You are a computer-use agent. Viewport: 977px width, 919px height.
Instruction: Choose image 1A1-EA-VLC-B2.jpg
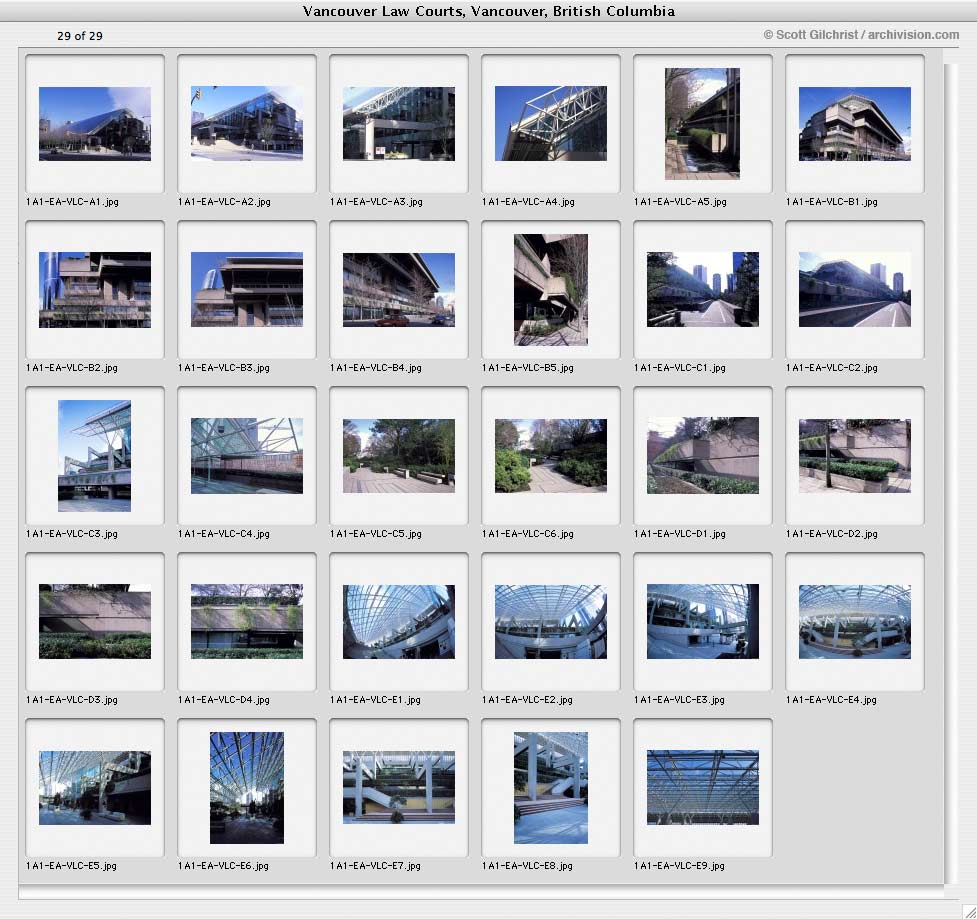pos(95,290)
